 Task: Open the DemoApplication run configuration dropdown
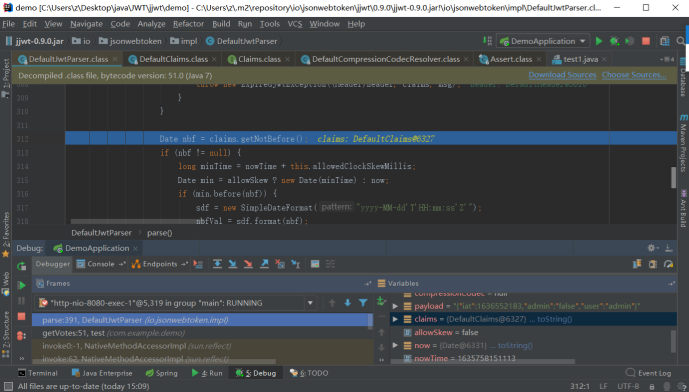tap(543, 41)
